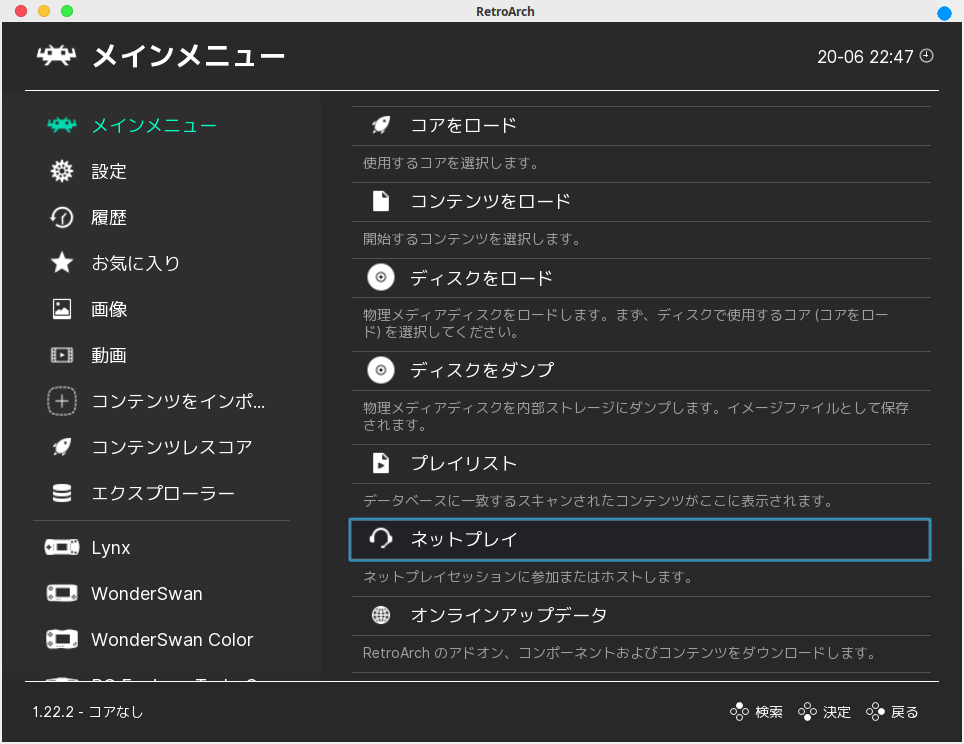Click the ディスクをロード disc icon

pos(381,277)
